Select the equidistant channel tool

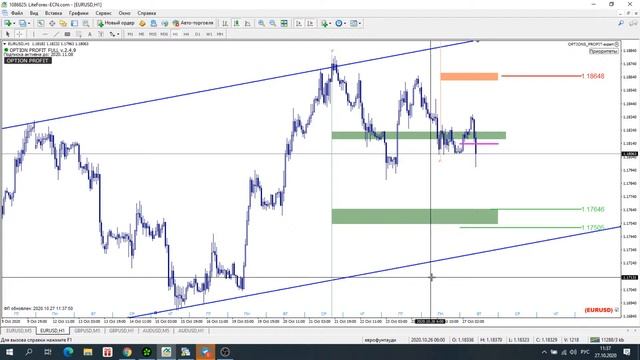tap(67, 34)
